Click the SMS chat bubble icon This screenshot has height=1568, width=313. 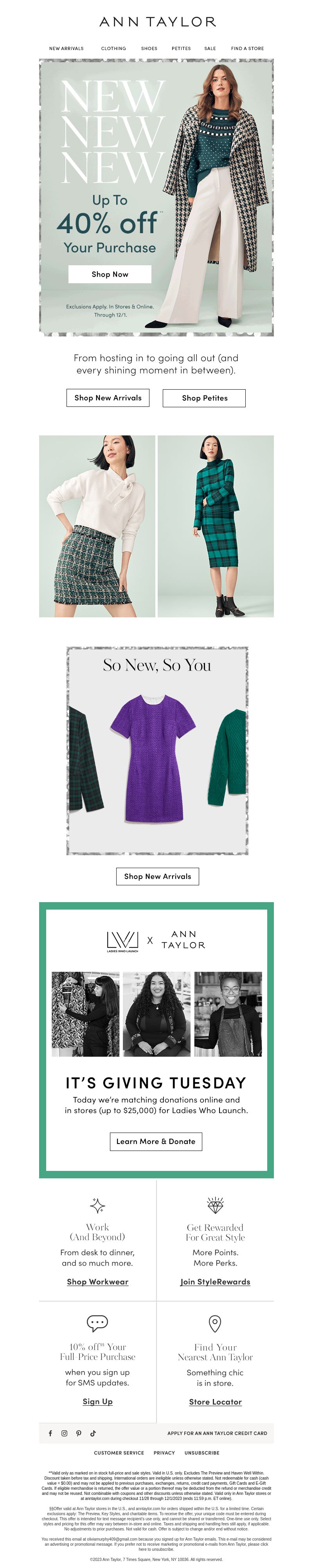click(97, 1323)
